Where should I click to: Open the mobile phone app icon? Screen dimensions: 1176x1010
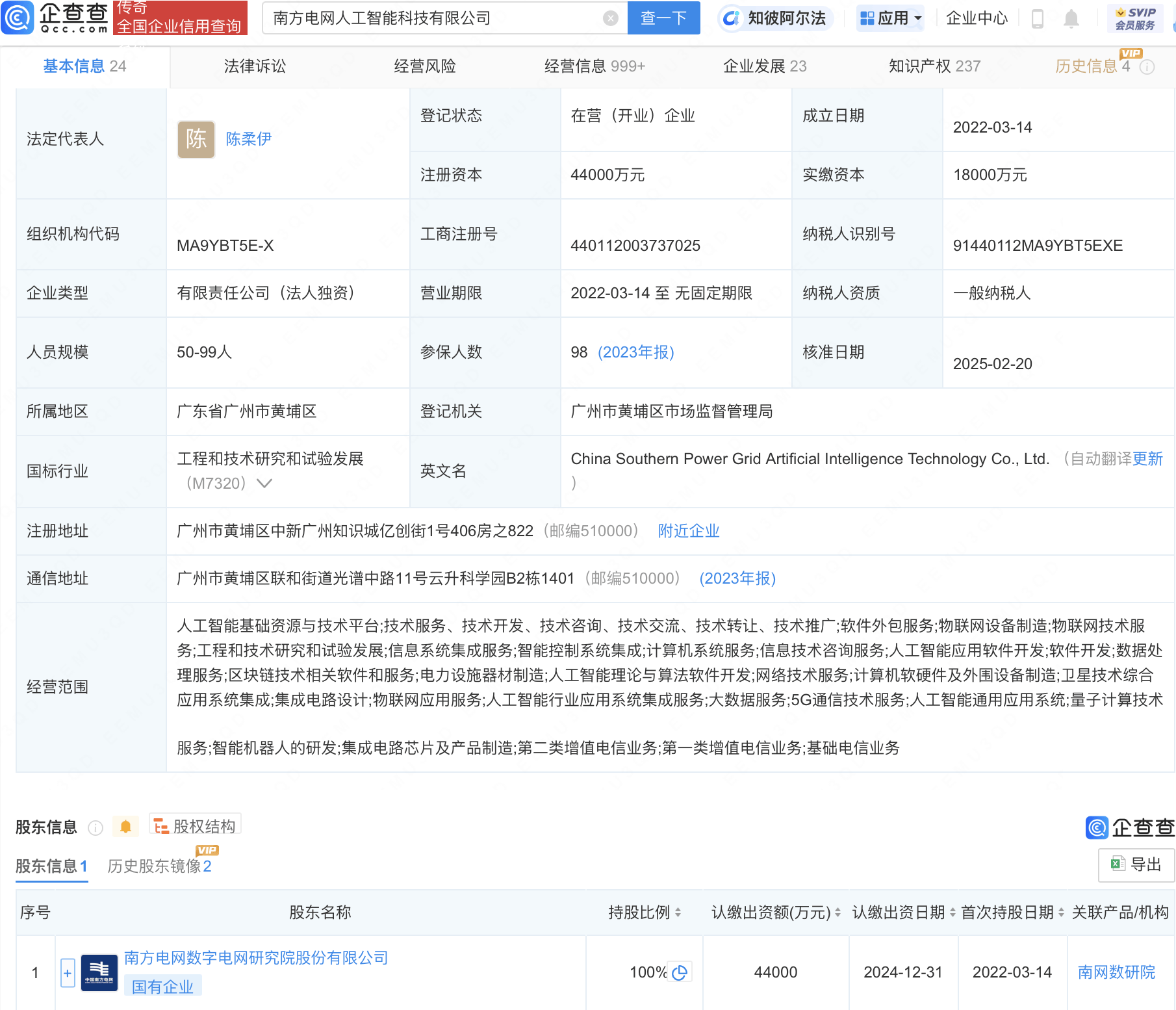[1037, 19]
